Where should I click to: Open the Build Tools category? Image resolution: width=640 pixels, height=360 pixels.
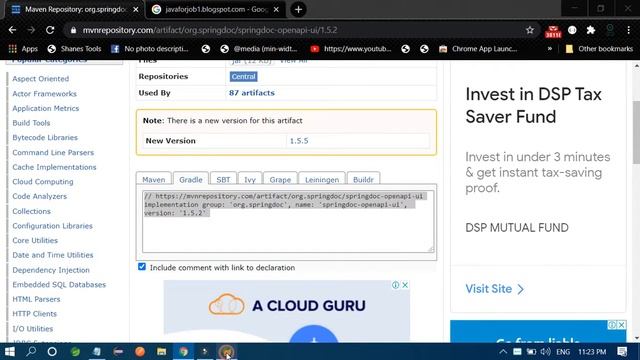coord(31,123)
